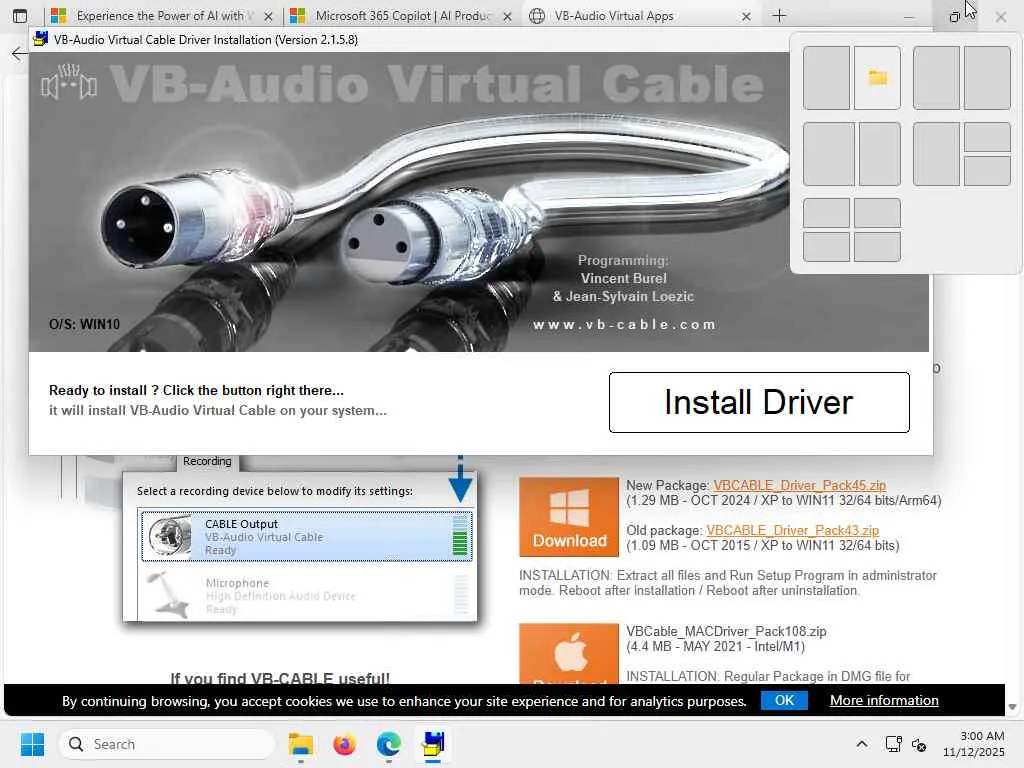Image resolution: width=1024 pixels, height=768 pixels.
Task: Click the VB-Audio installer title bar icon
Action: (x=40, y=39)
